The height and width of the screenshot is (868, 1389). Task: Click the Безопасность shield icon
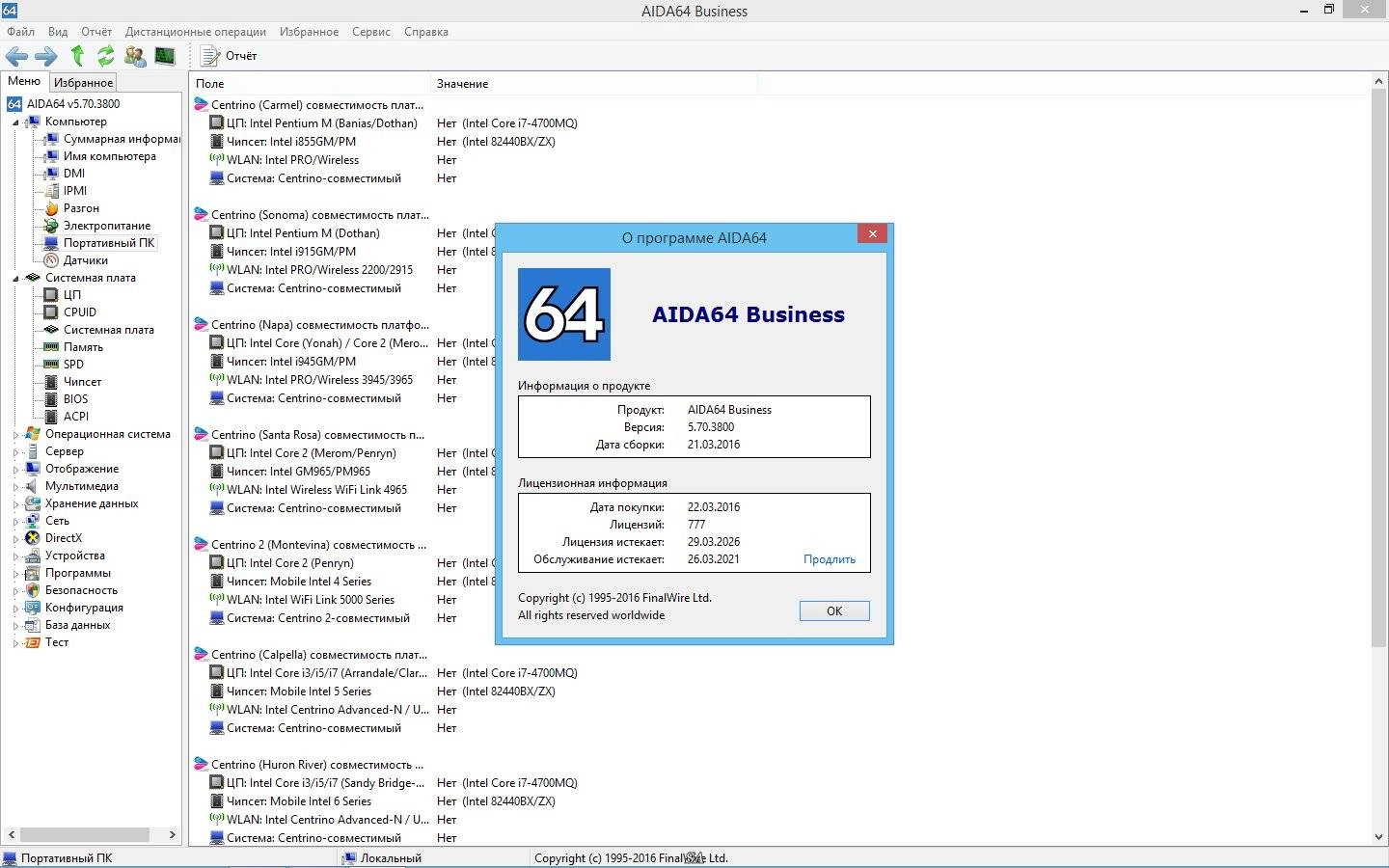point(33,590)
